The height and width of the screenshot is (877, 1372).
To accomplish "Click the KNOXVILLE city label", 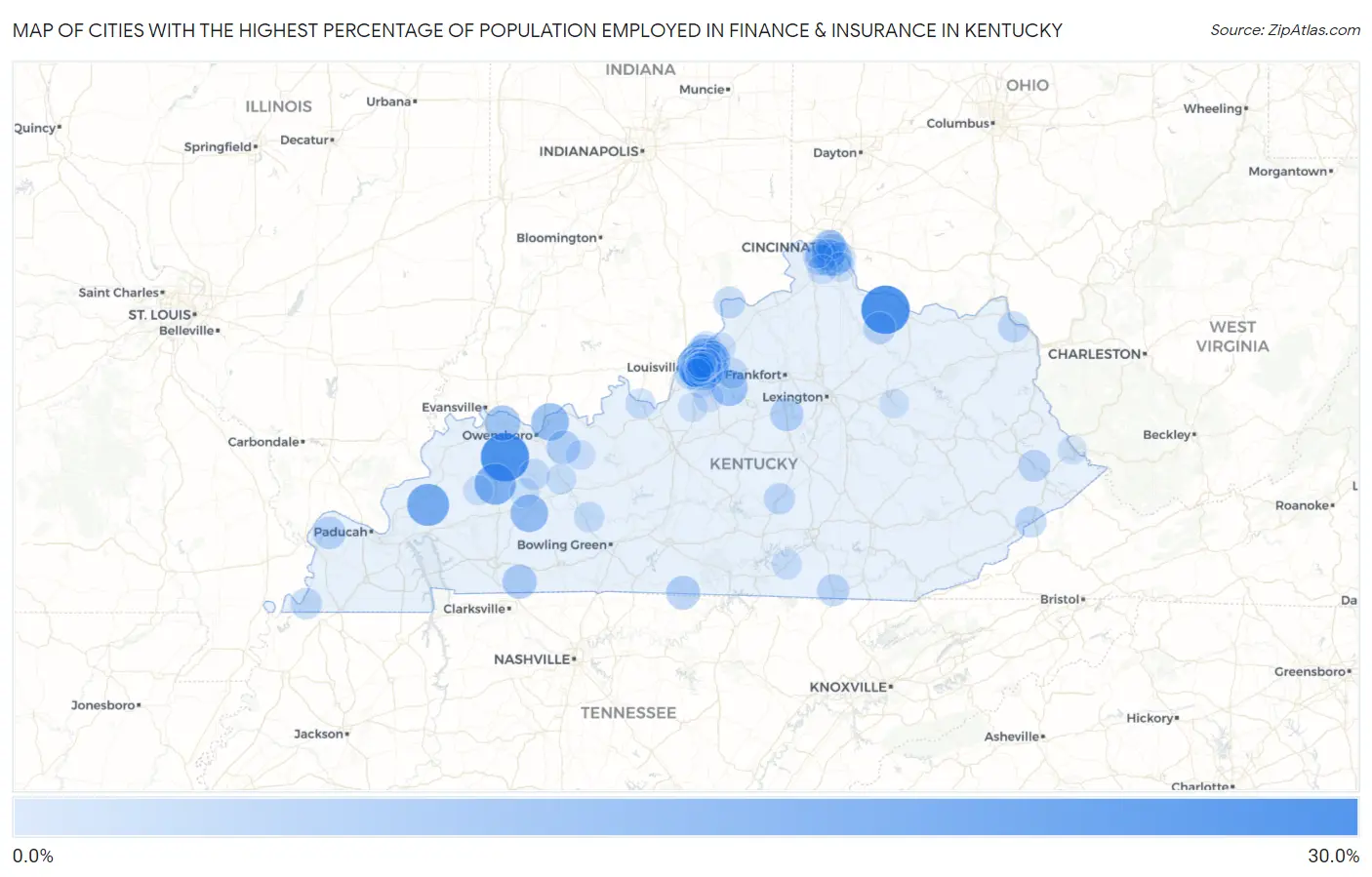I will 850,687.
